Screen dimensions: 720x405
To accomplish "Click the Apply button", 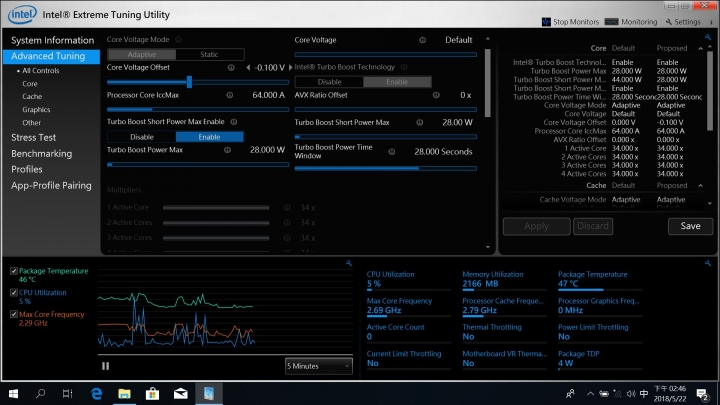I will pyautogui.click(x=536, y=226).
